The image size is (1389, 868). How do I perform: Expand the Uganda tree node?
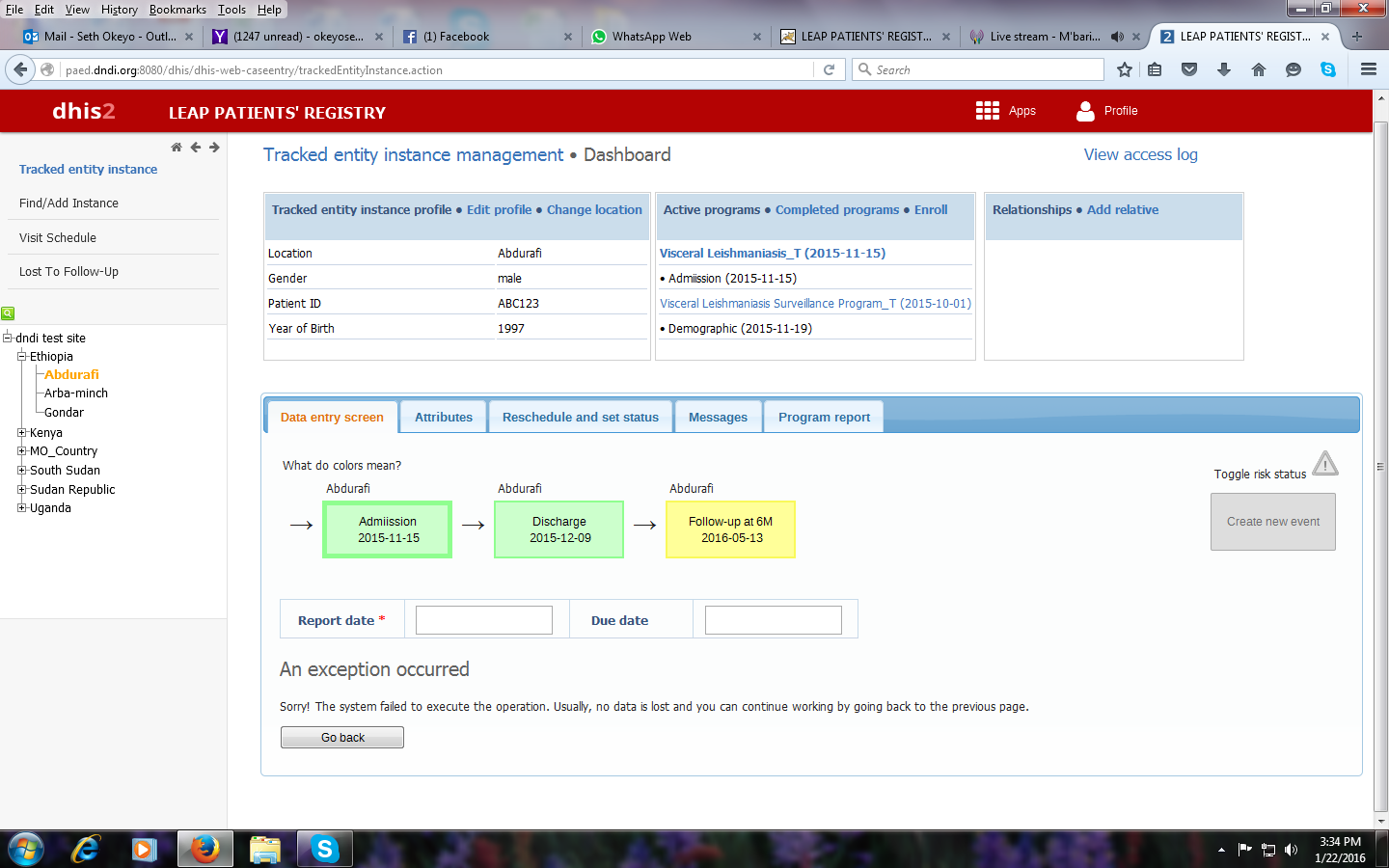pyautogui.click(x=21, y=507)
